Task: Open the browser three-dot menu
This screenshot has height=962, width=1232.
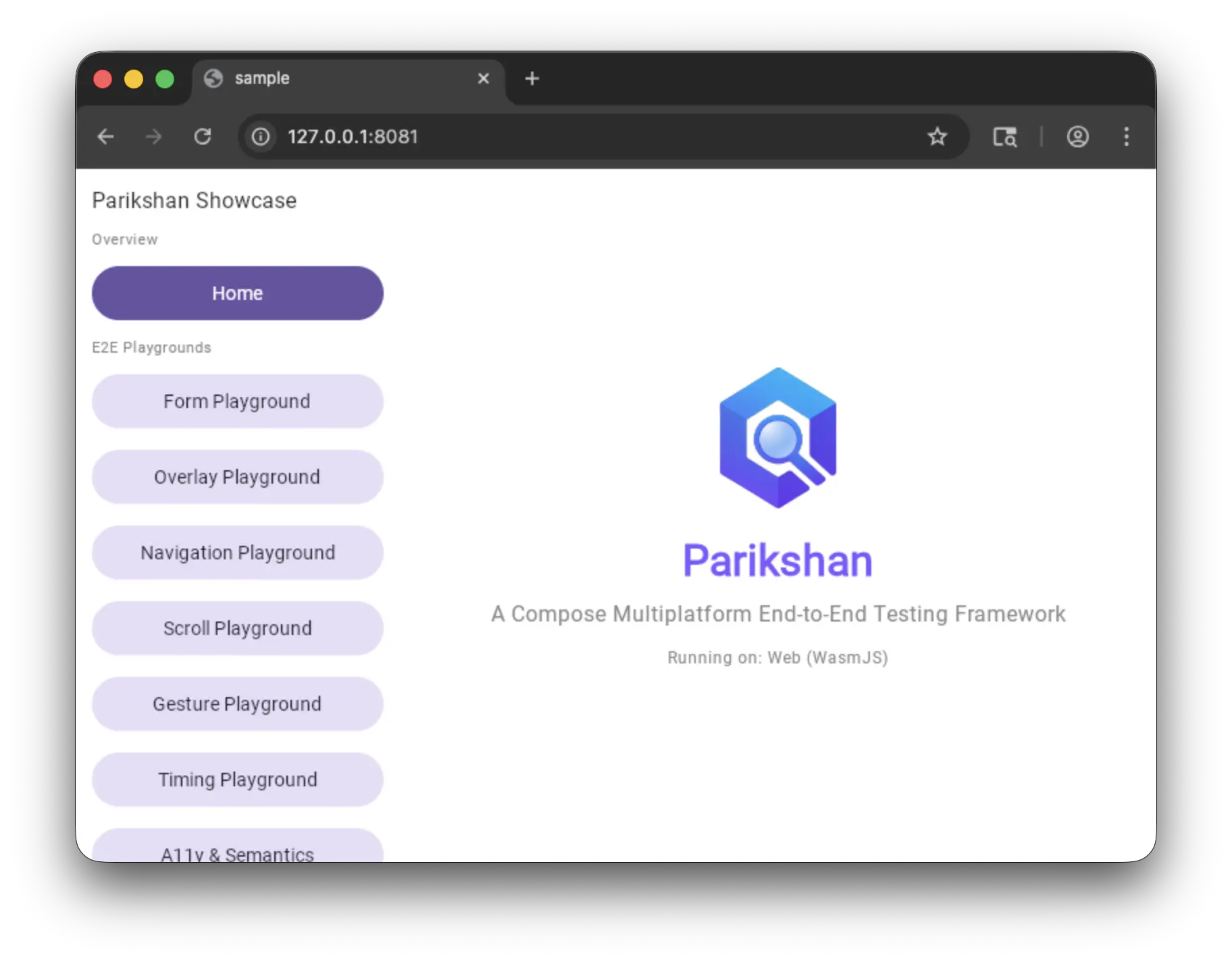Action: click(1126, 137)
